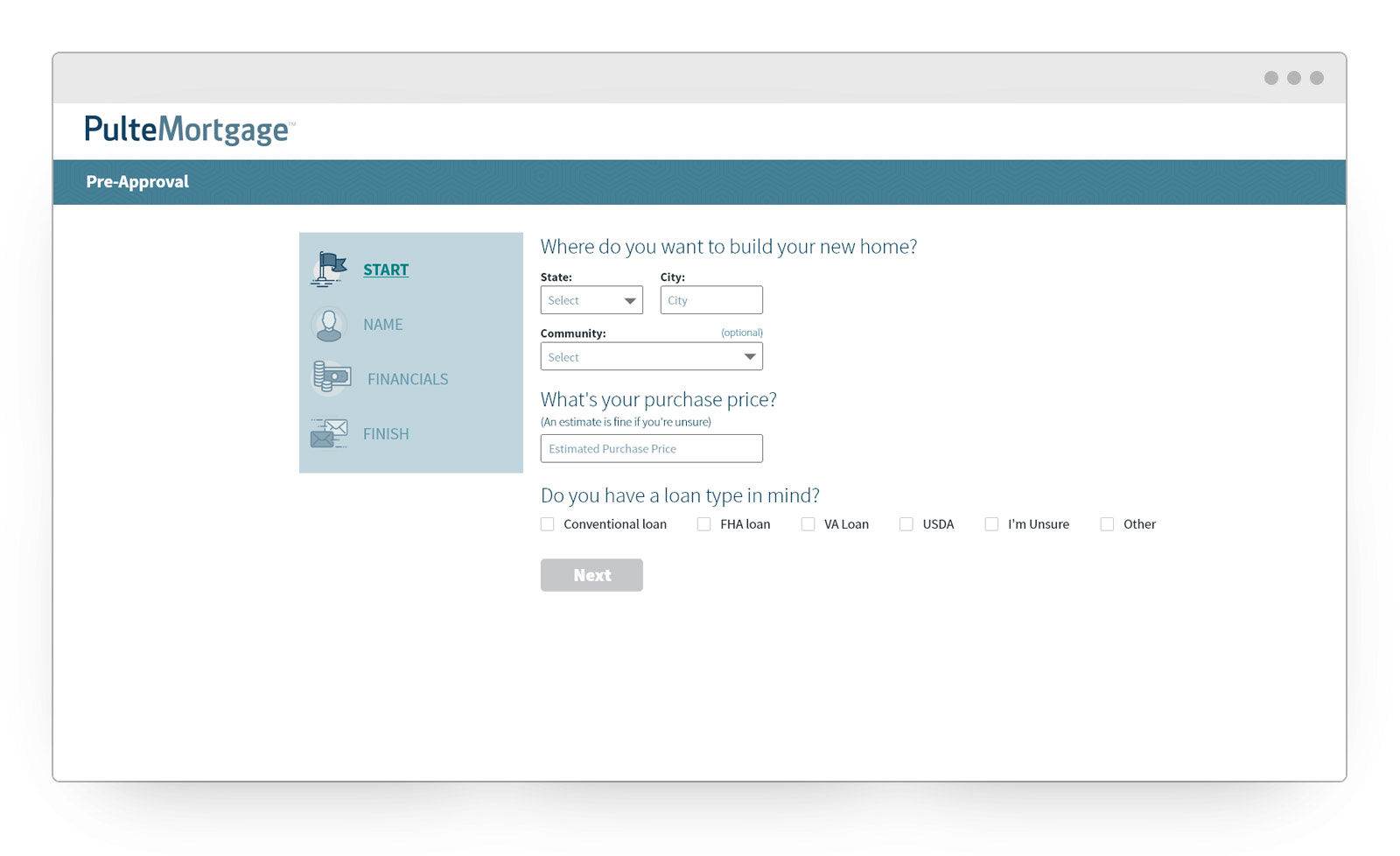
Task: Focus the Estimated Purchase Price field
Action: click(651, 449)
